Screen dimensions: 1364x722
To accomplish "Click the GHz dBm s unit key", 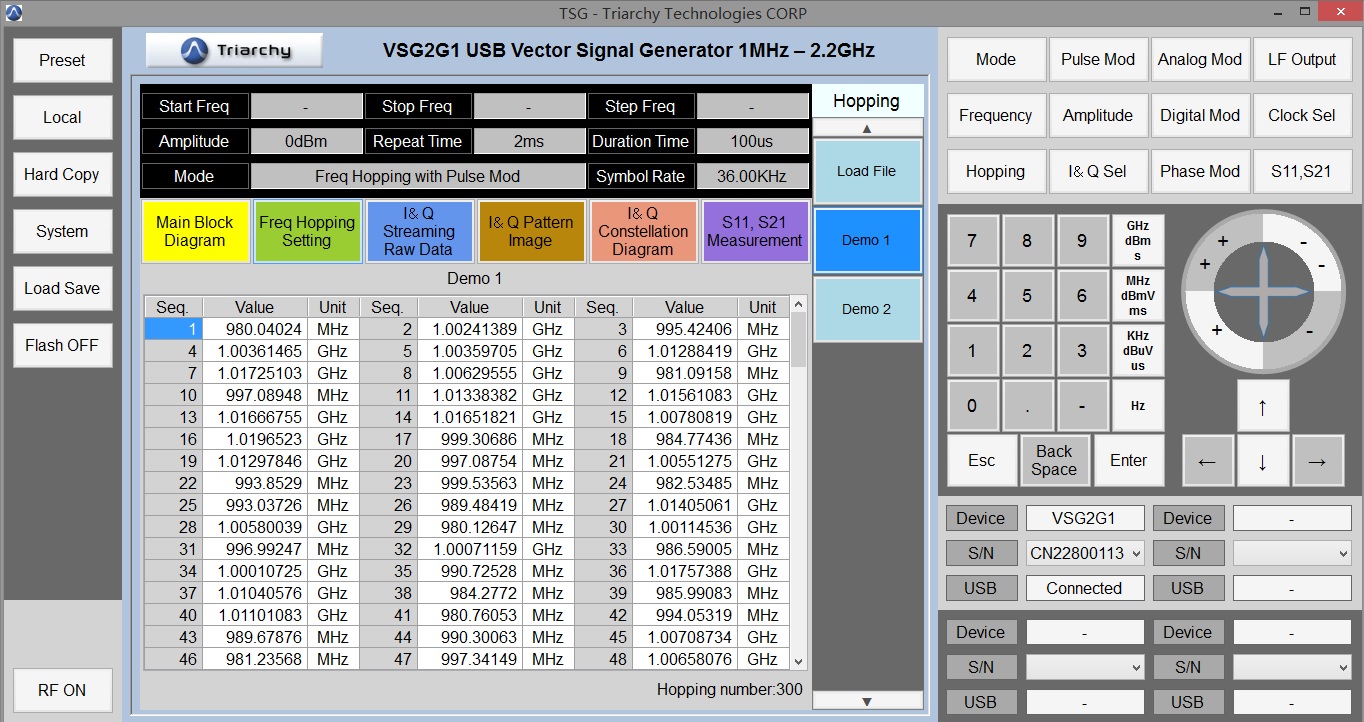I will pyautogui.click(x=1138, y=241).
